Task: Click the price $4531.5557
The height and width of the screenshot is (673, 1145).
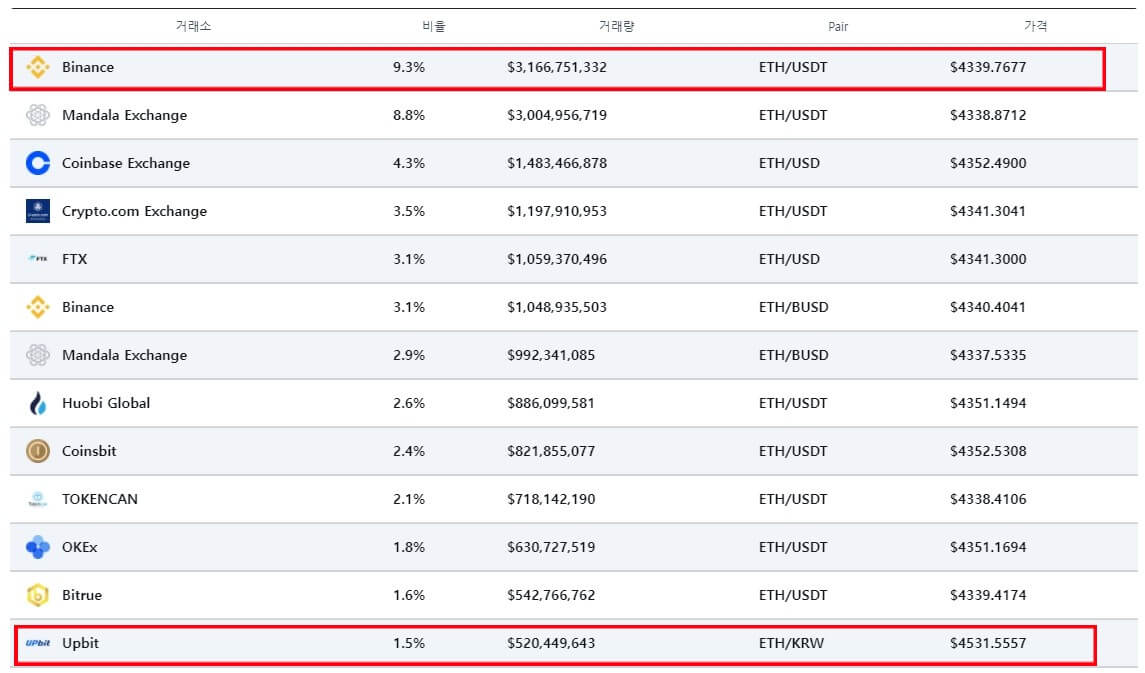Action: [x=988, y=644]
